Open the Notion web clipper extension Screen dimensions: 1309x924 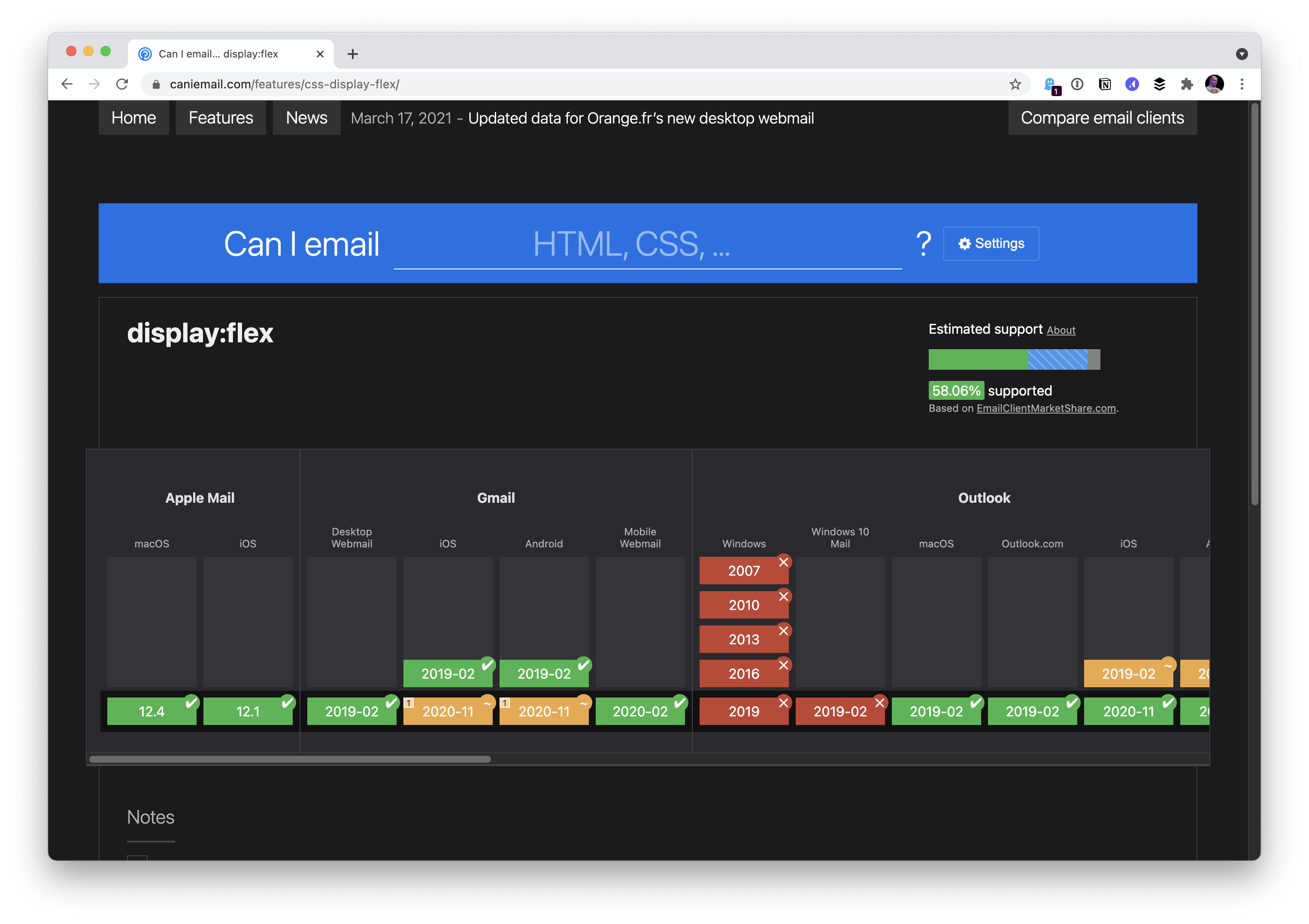1104,85
